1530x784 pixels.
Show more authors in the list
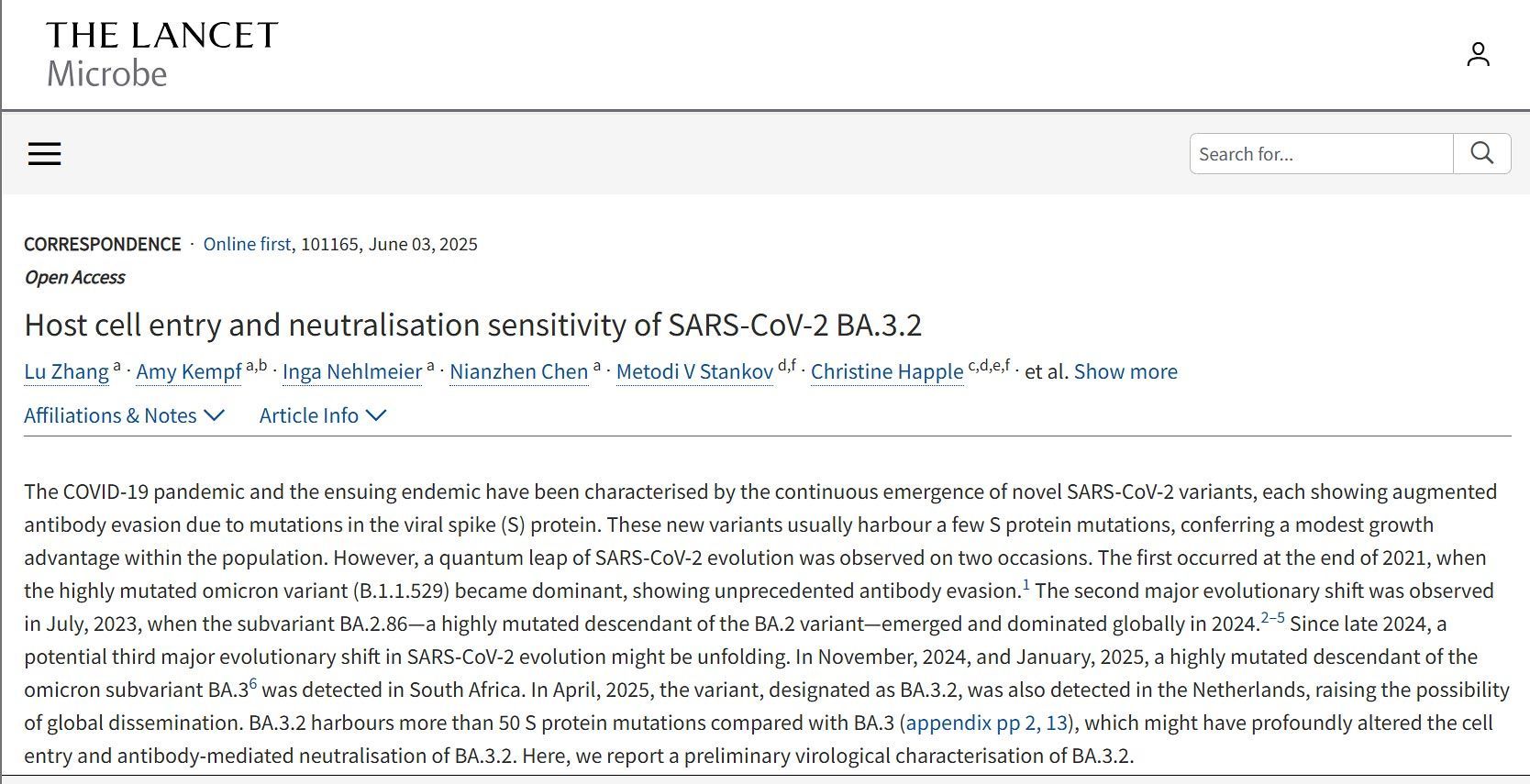coord(1125,371)
